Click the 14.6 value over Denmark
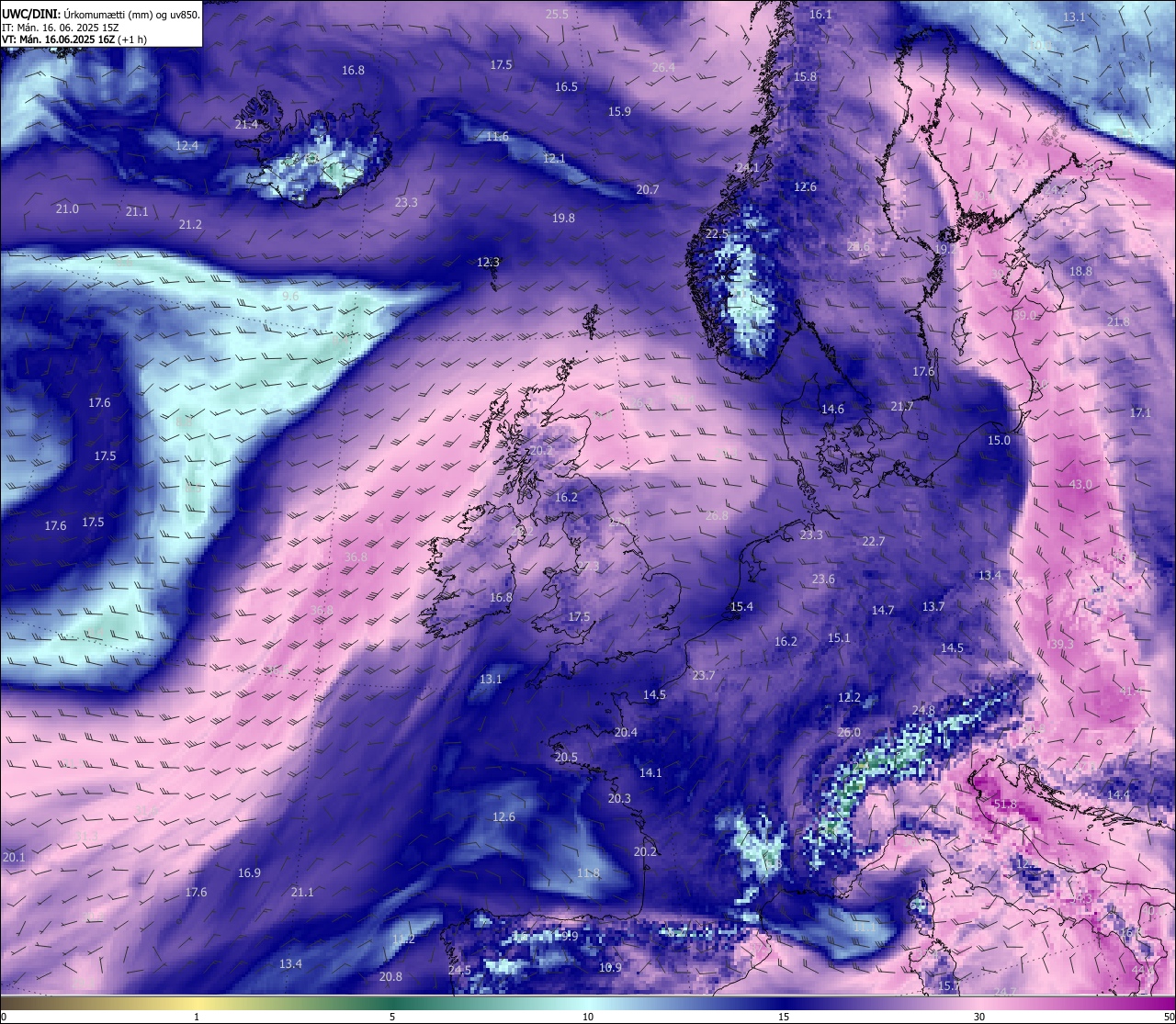This screenshot has width=1176, height=1024. (x=832, y=409)
